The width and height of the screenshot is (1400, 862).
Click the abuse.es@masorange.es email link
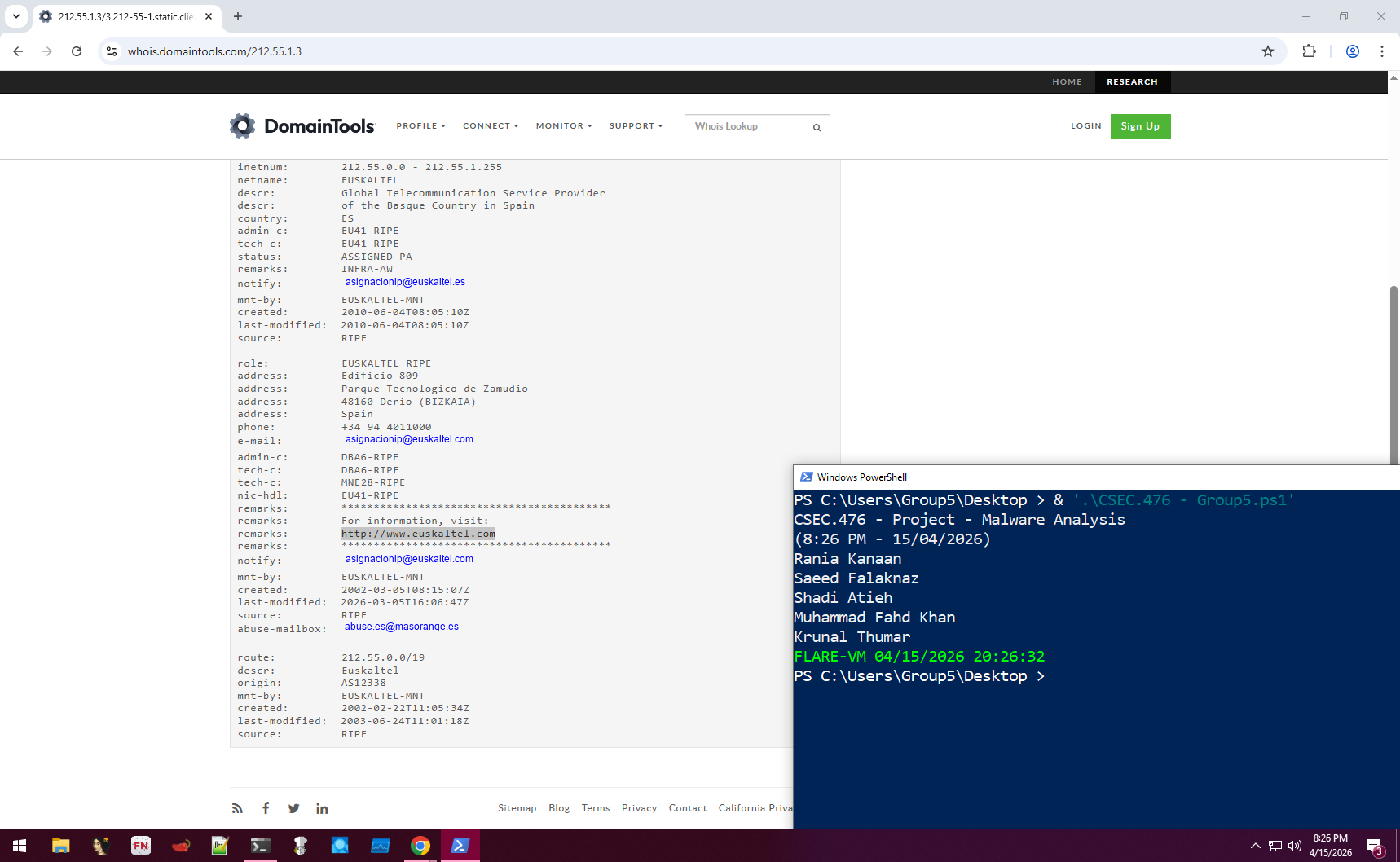point(401,627)
